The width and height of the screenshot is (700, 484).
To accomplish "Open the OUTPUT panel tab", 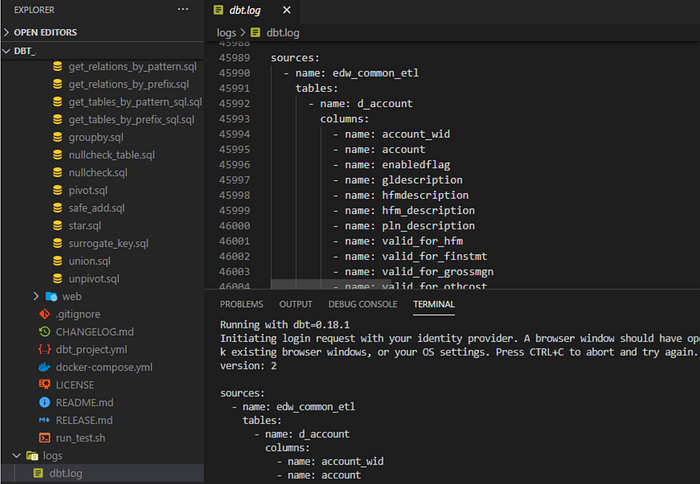I will [x=296, y=304].
